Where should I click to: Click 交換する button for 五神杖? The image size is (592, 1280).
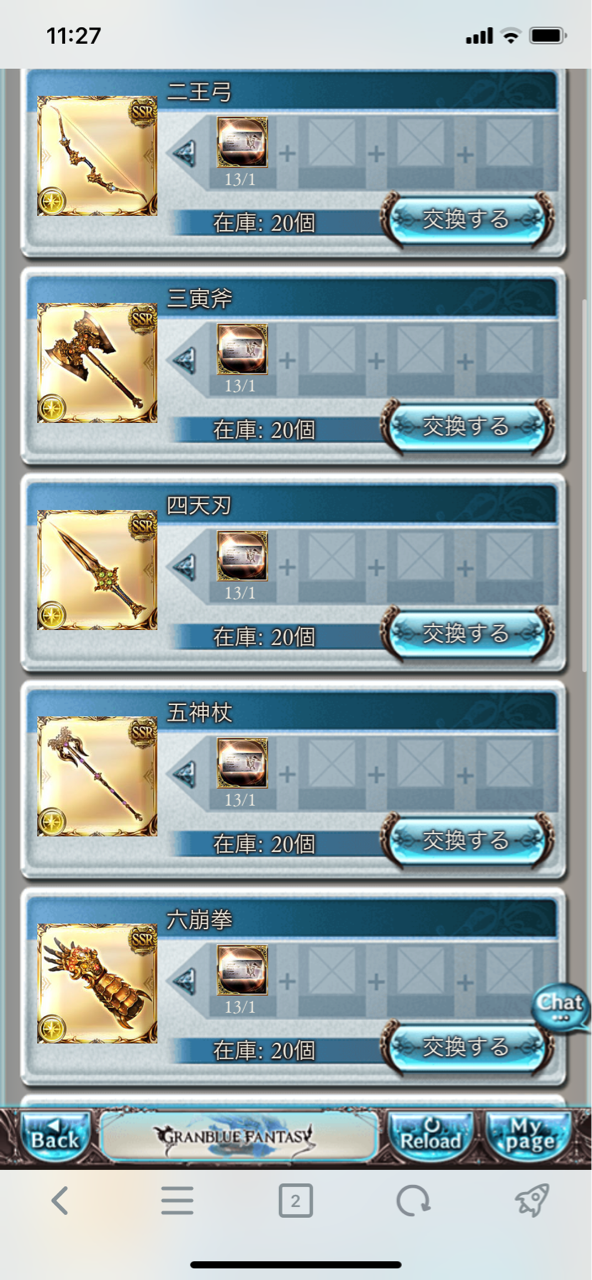point(466,841)
